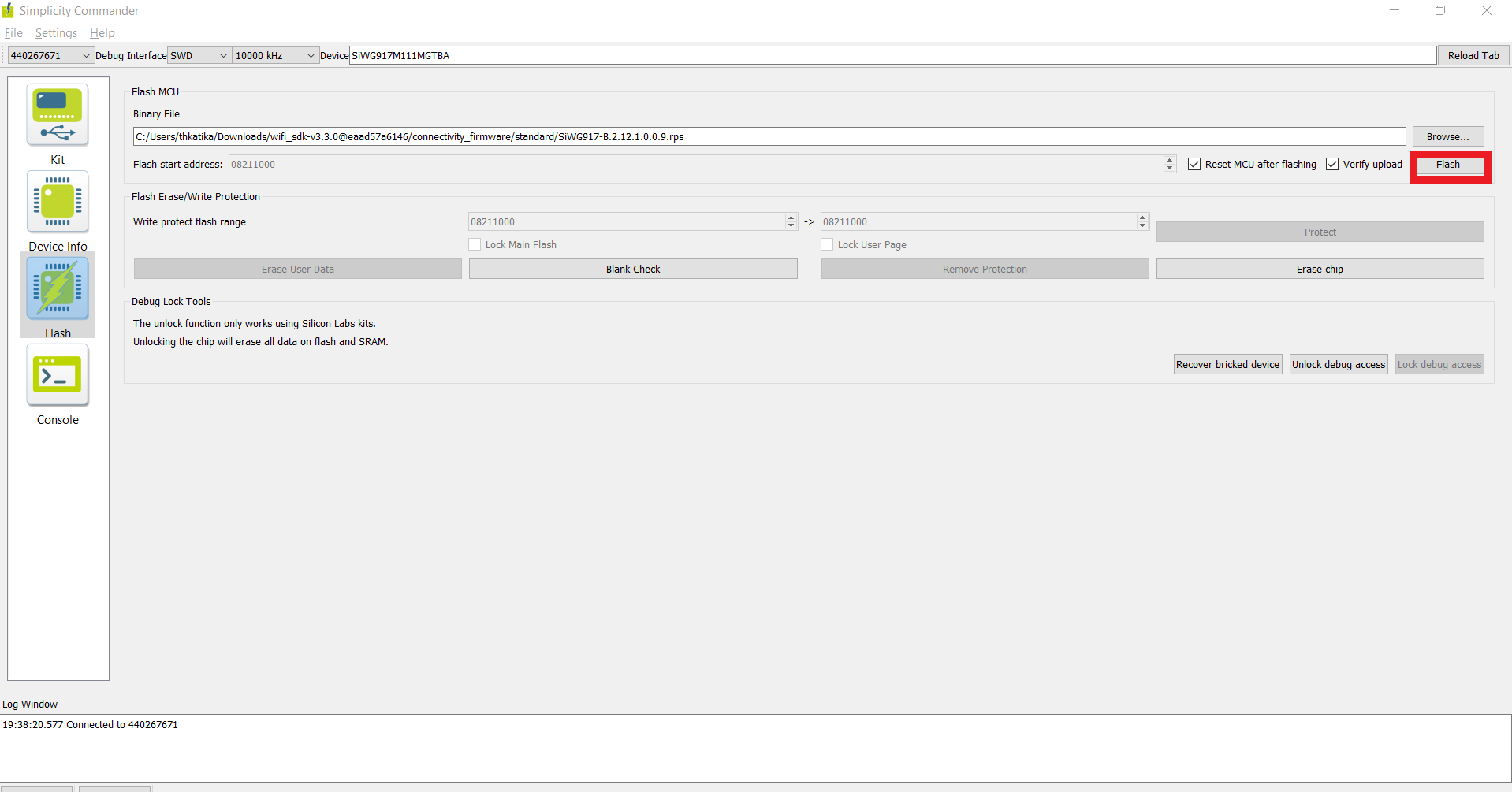
Task: Open the Help menu
Action: (x=102, y=33)
